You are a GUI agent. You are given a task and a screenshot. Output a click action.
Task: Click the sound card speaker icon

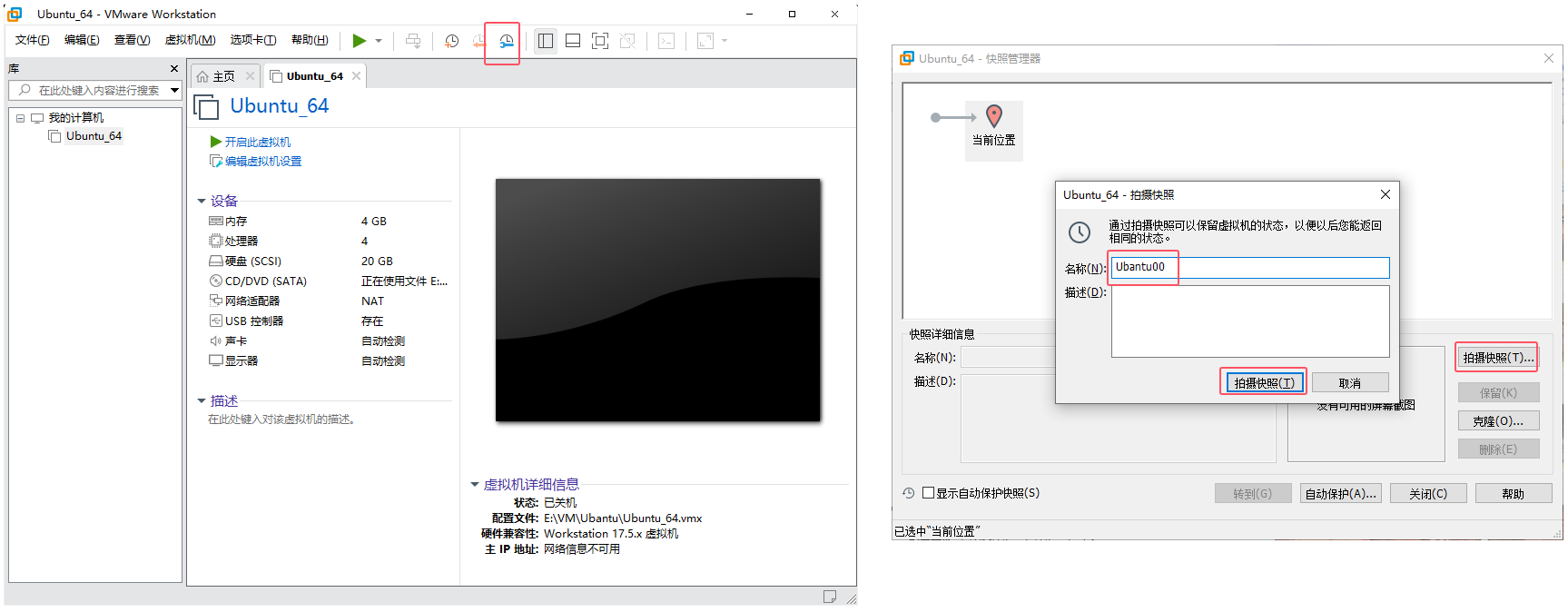(216, 341)
